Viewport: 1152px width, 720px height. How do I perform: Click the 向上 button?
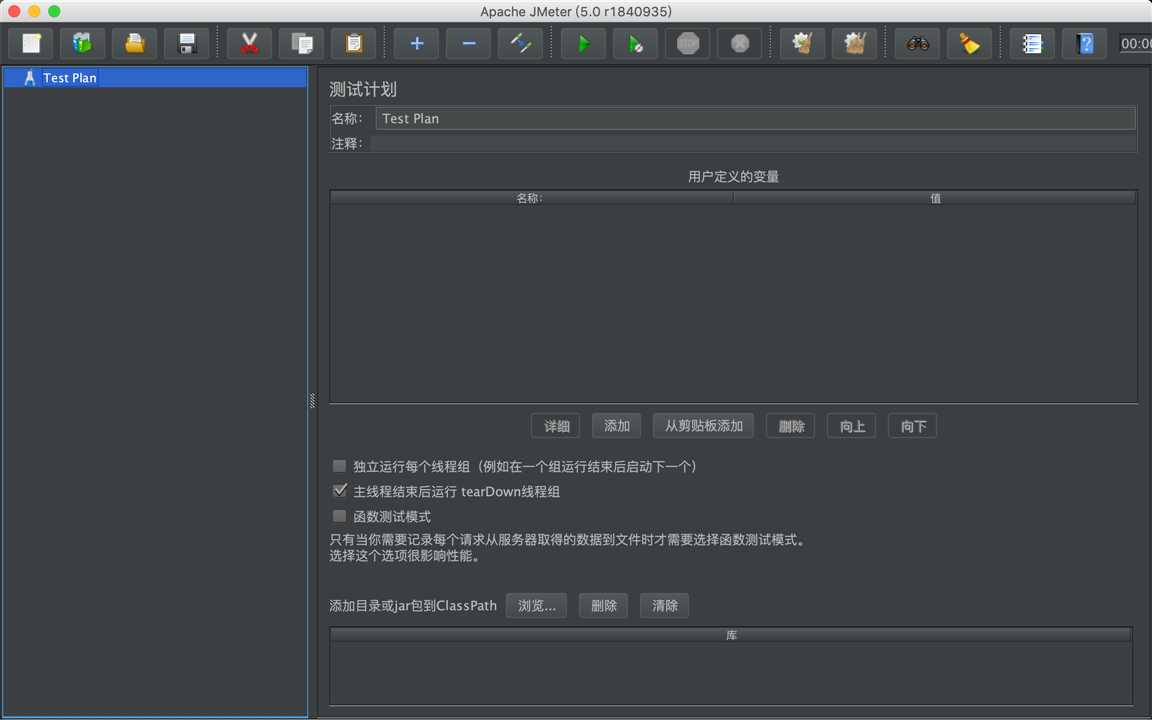coord(852,426)
